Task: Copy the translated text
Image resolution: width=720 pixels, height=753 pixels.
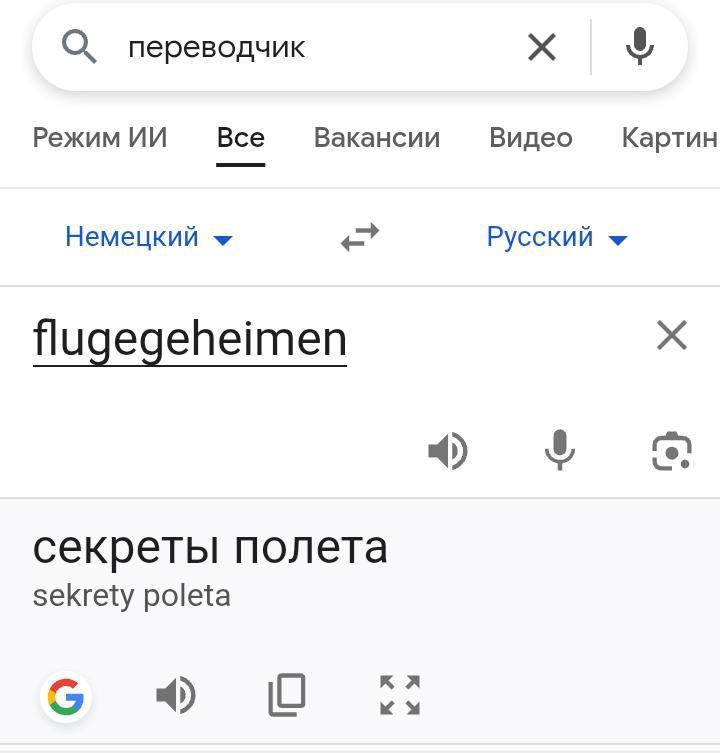Action: [x=287, y=696]
